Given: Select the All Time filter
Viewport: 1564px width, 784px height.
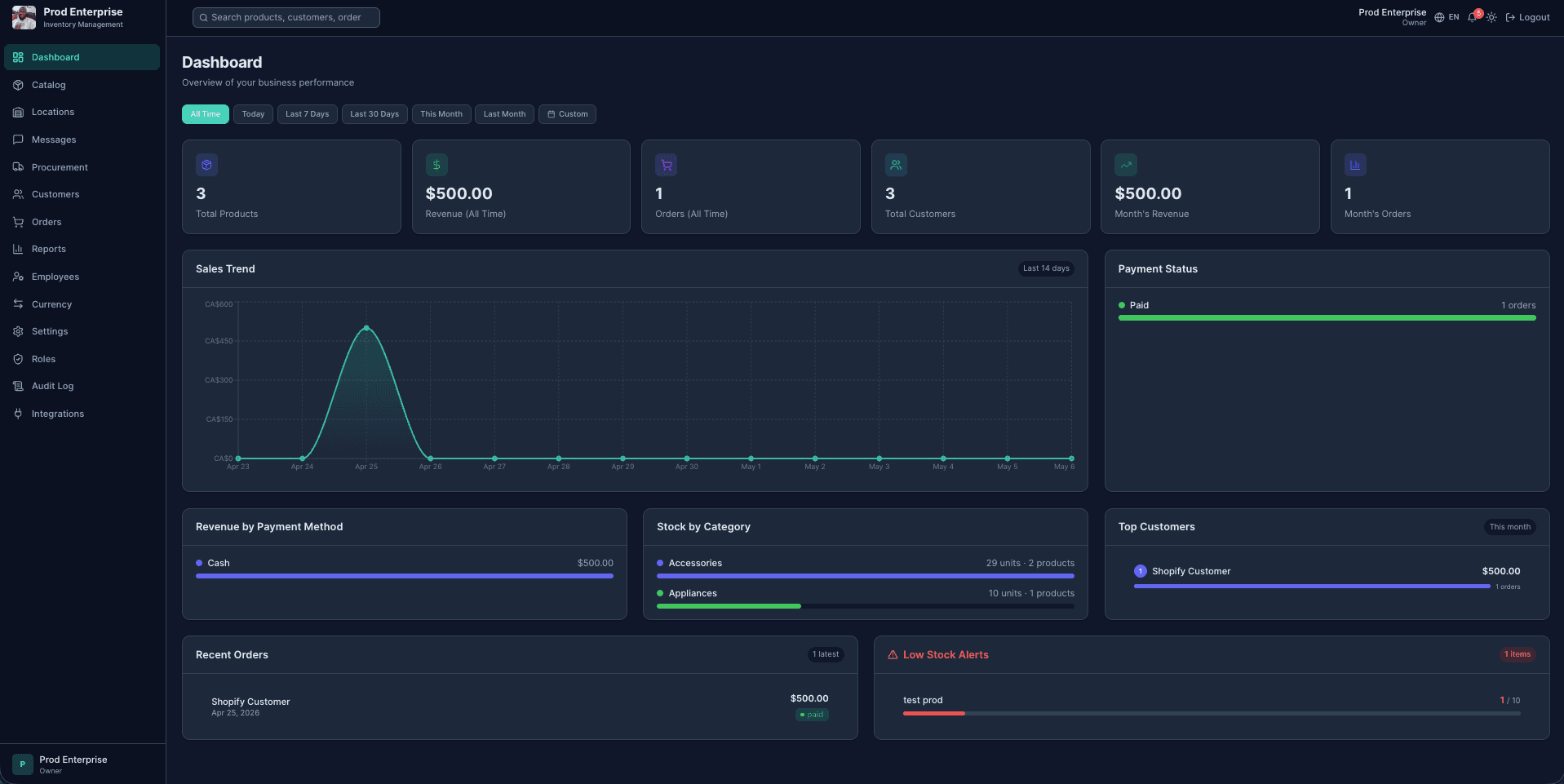Looking at the screenshot, I should click(206, 114).
